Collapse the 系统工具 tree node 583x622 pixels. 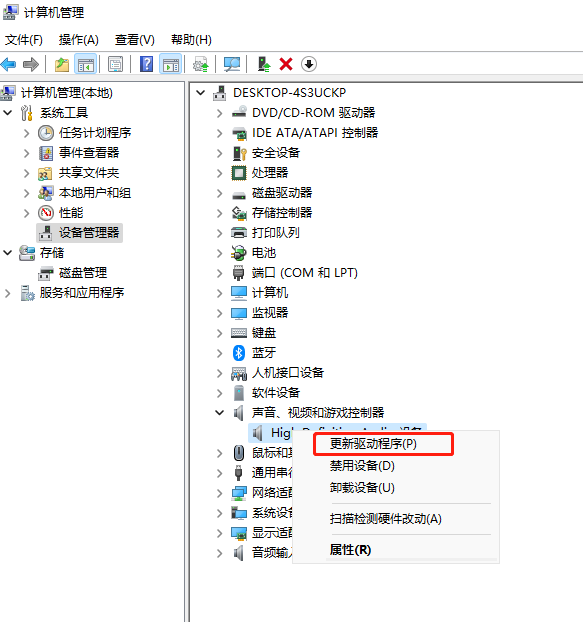pyautogui.click(x=8, y=113)
